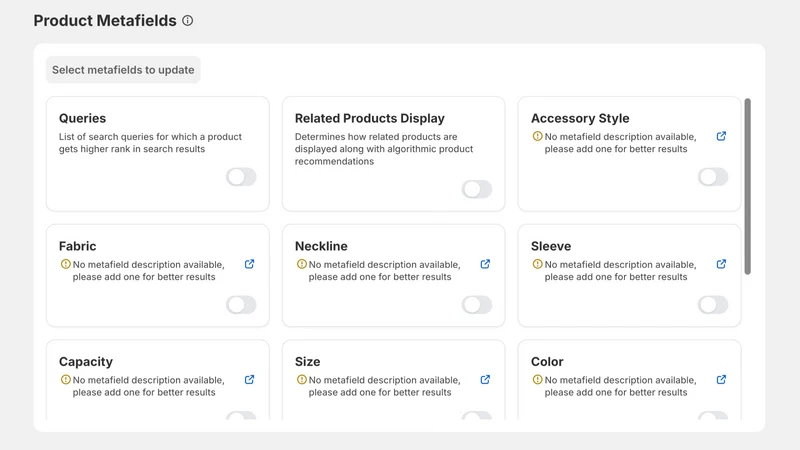Click the Size card title
The width and height of the screenshot is (800, 450).
(x=308, y=362)
